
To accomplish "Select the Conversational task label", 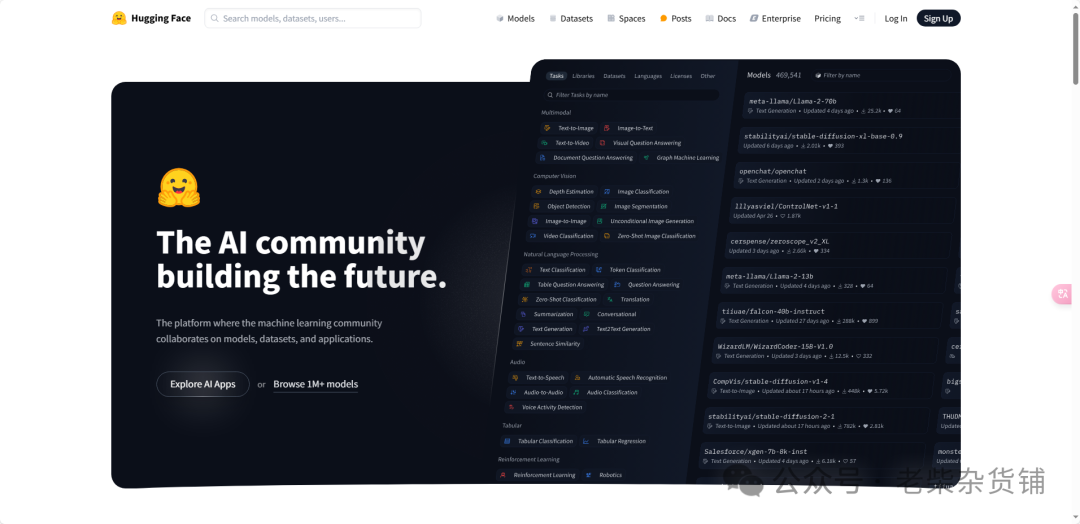I will (616, 314).
